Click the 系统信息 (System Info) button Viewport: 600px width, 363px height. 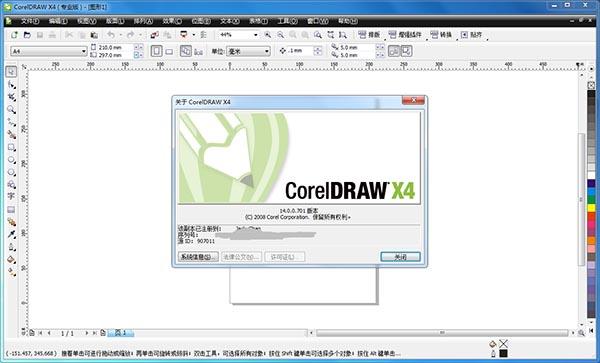(198, 257)
